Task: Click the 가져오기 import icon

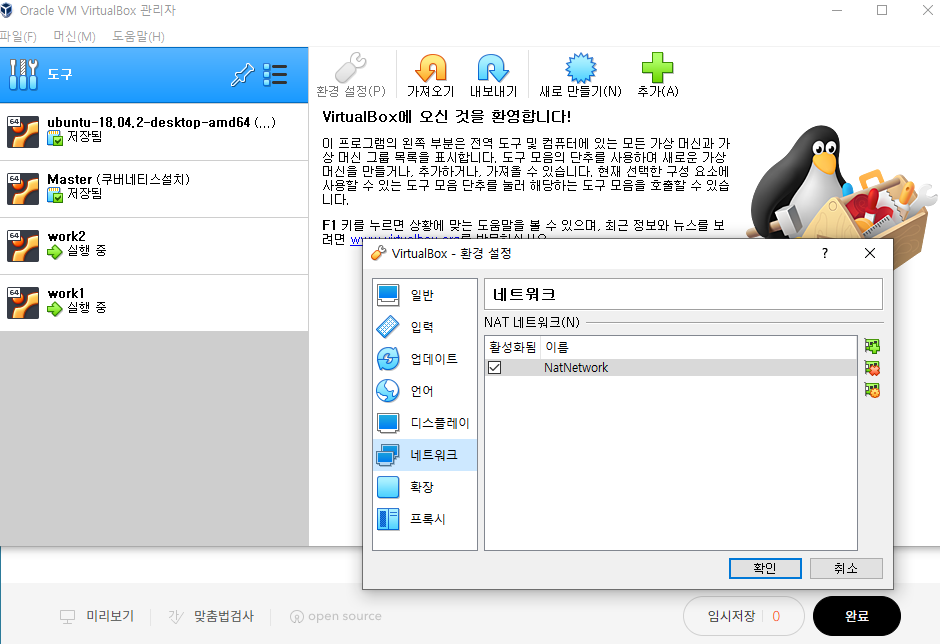Action: point(430,67)
